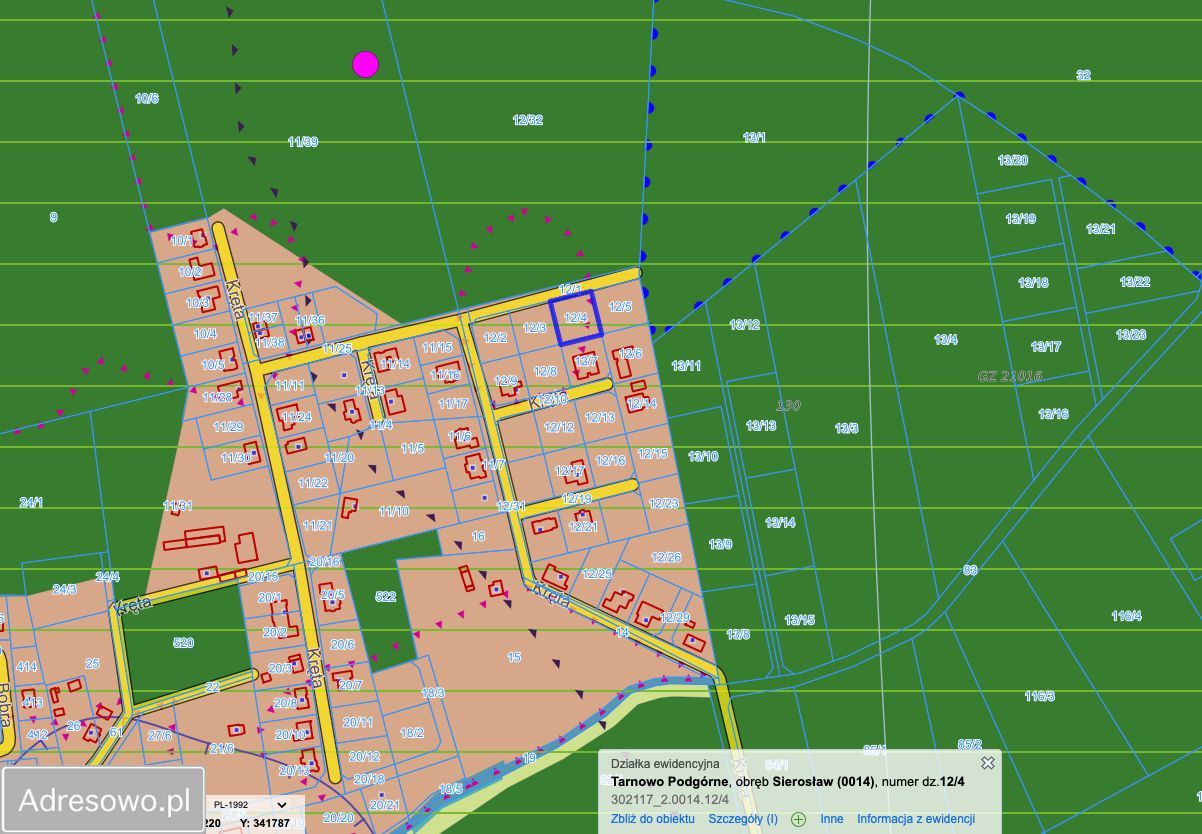The height and width of the screenshot is (834, 1202).
Task: Click parcel label 13/4
Action: tap(946, 340)
